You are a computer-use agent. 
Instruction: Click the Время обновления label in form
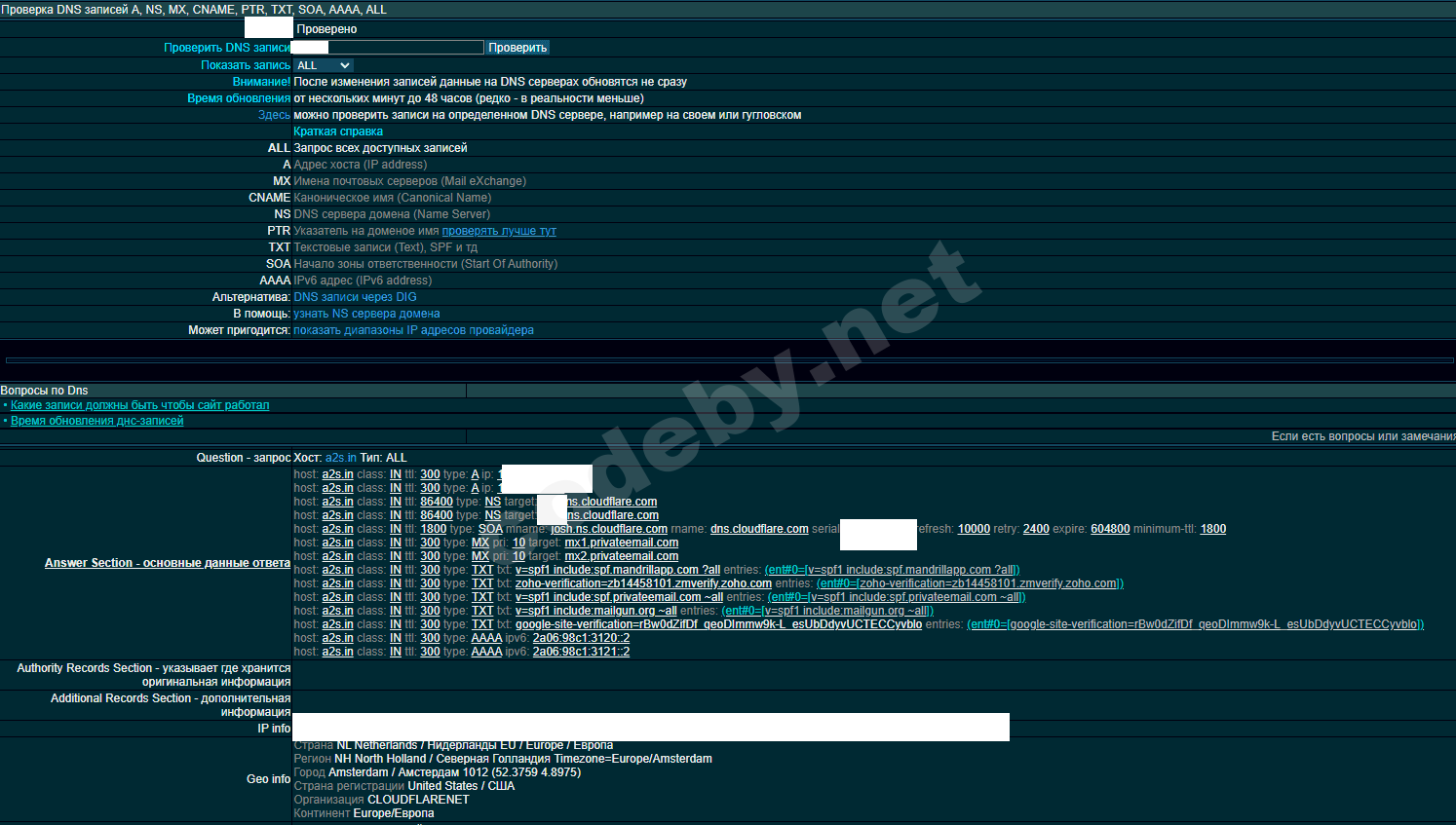point(239,98)
